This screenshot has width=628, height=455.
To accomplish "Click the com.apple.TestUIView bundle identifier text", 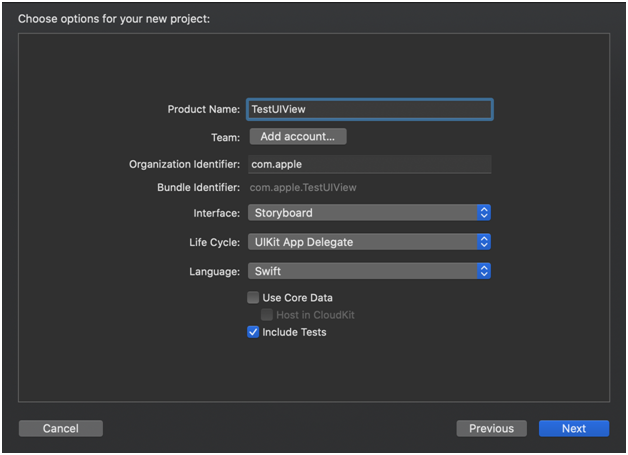I will (x=303, y=187).
